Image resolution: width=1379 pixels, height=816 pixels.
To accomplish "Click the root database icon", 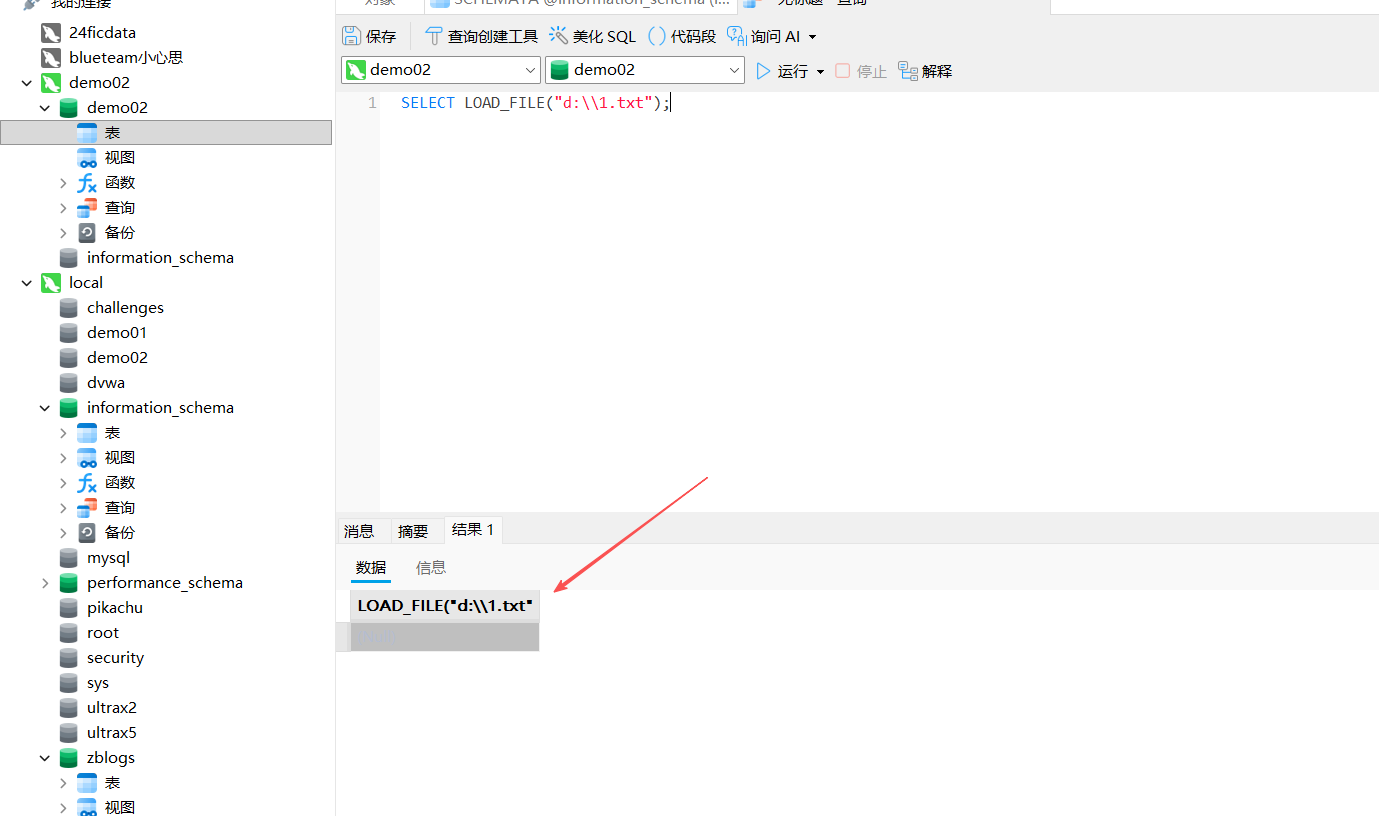I will click(x=68, y=633).
